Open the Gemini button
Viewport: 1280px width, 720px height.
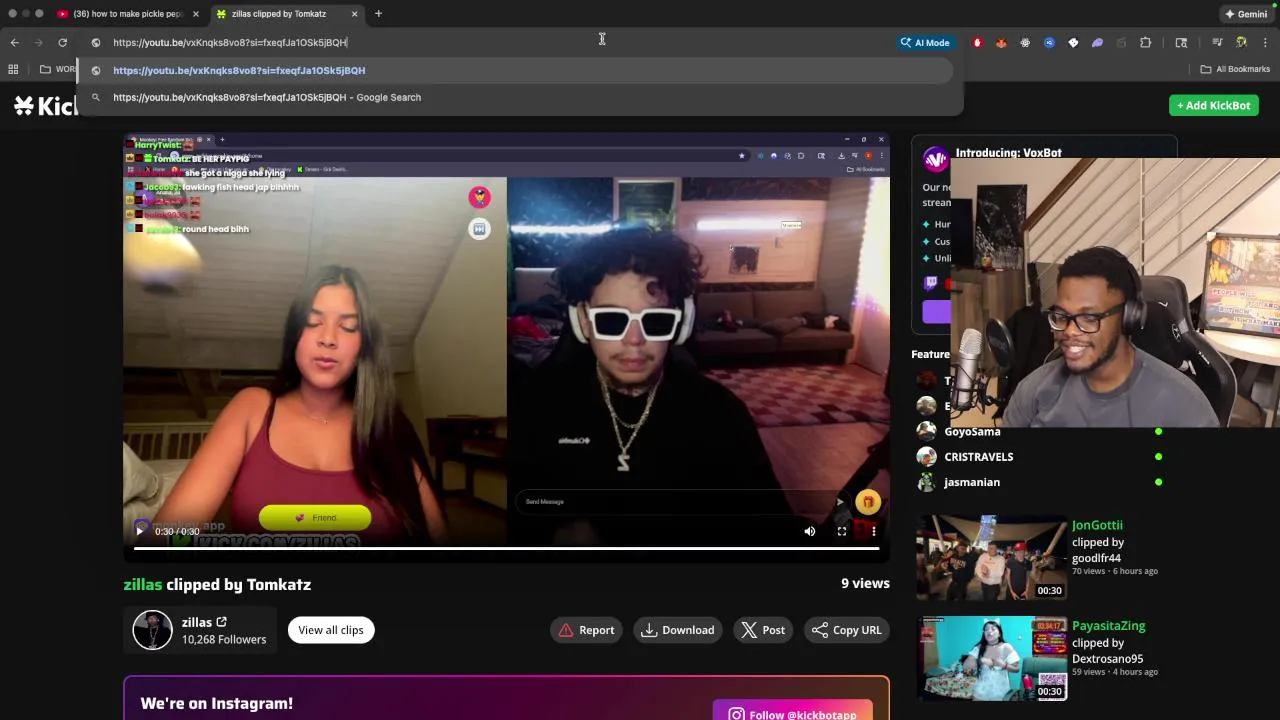1246,14
